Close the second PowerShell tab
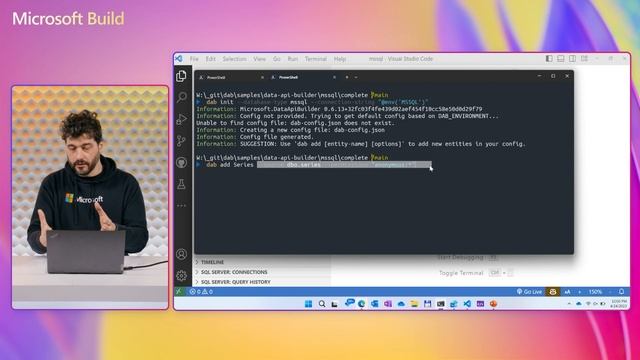Image resolution: width=640 pixels, height=360 pixels. [334, 77]
